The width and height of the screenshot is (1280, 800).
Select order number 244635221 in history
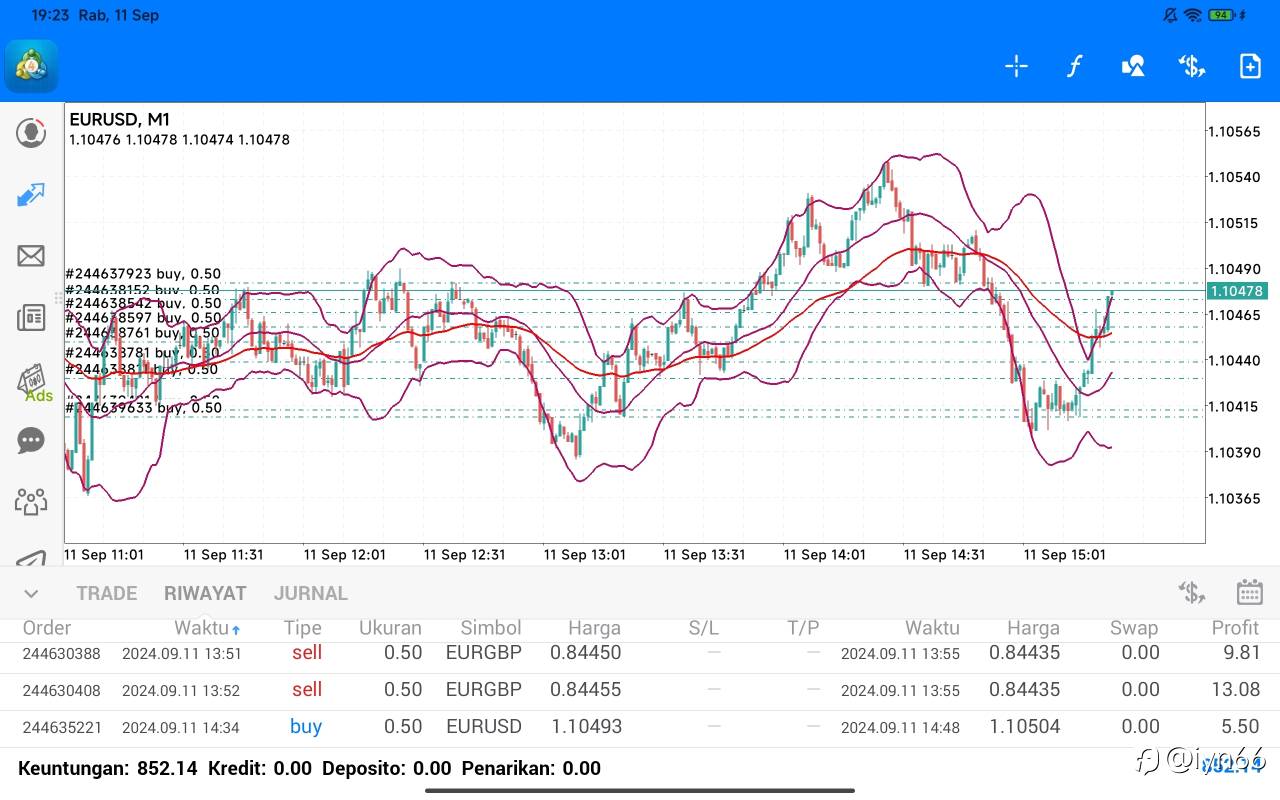[62, 727]
